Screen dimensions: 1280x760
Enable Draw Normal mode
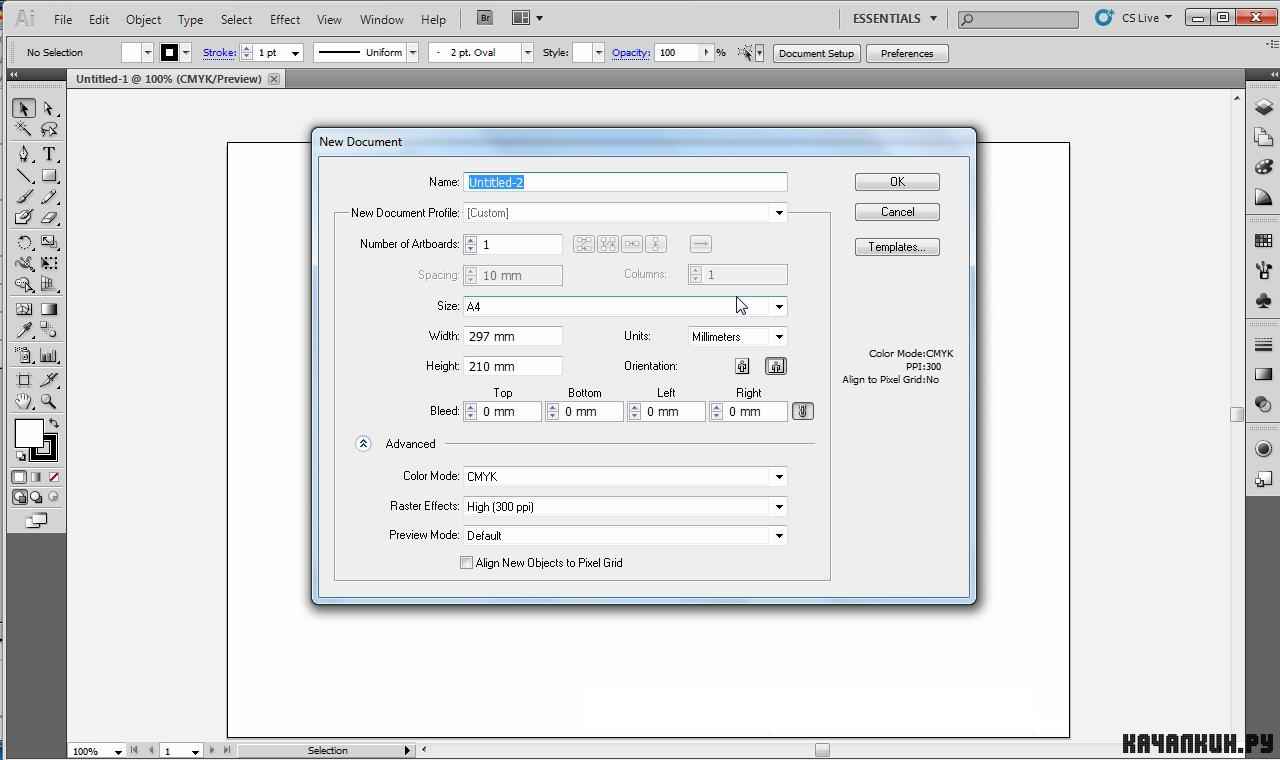[19, 497]
